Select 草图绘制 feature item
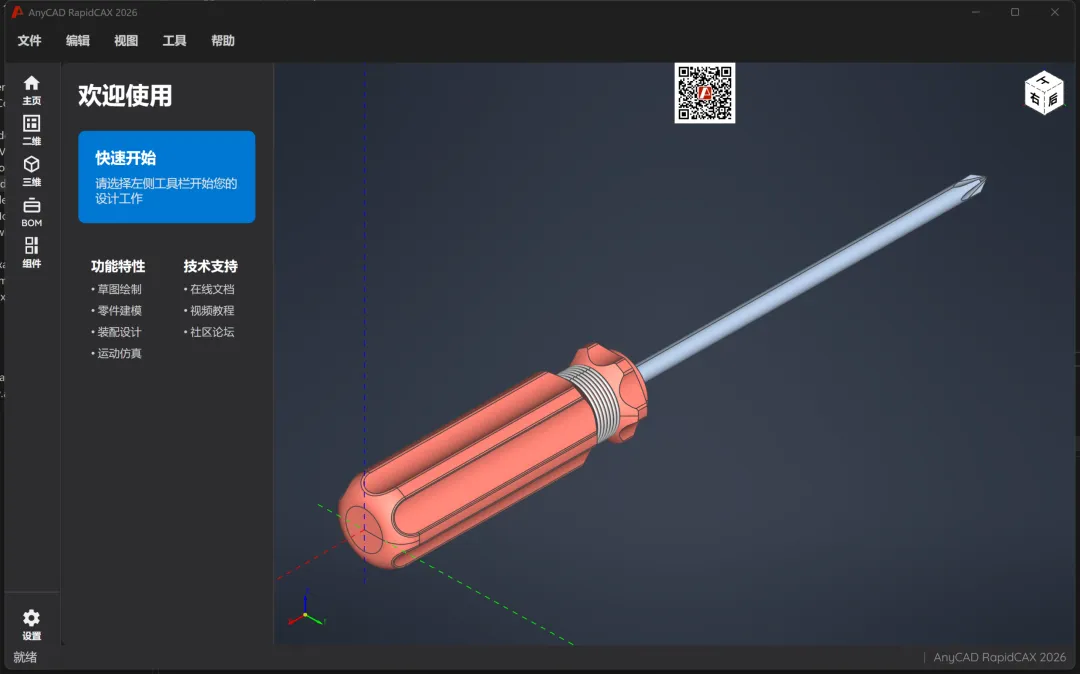Image resolution: width=1080 pixels, height=674 pixels. (116, 289)
